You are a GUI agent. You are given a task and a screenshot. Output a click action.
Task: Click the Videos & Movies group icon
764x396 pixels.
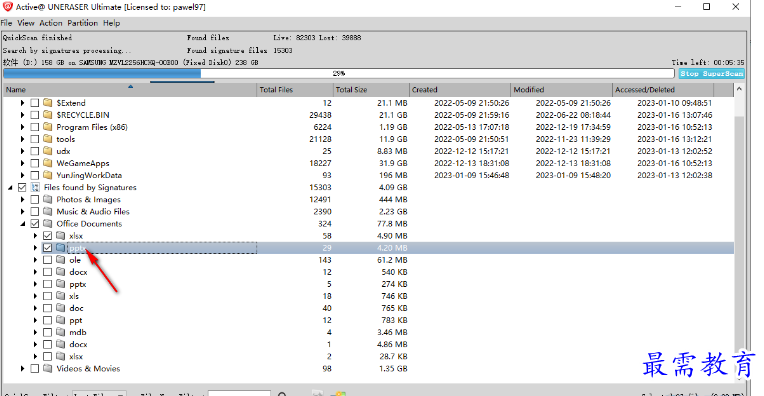click(x=47, y=368)
